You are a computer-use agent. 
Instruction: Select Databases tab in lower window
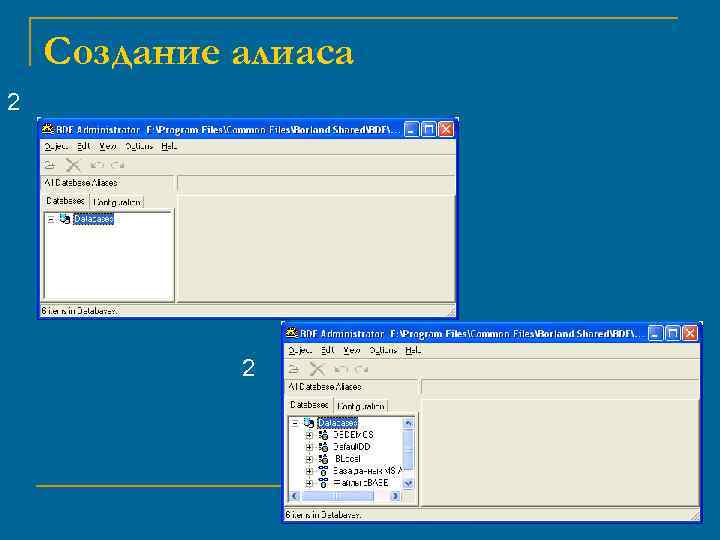(x=309, y=405)
